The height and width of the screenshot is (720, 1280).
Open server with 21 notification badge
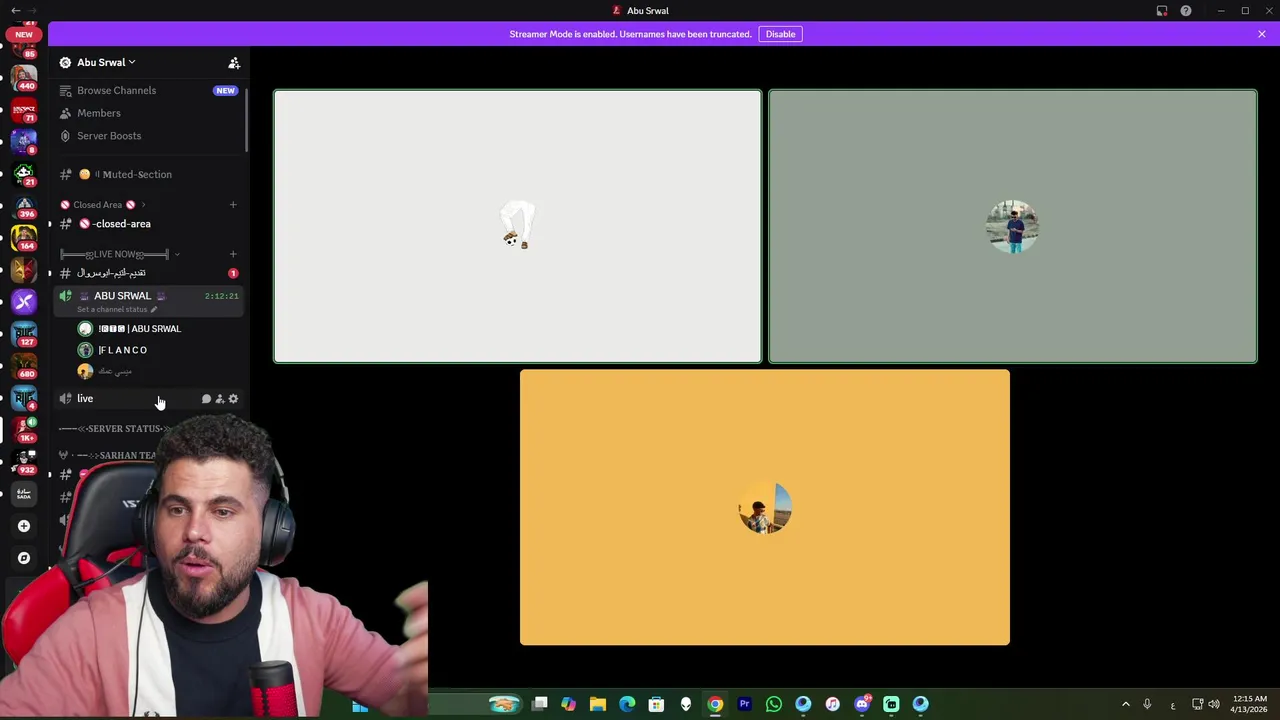click(24, 172)
